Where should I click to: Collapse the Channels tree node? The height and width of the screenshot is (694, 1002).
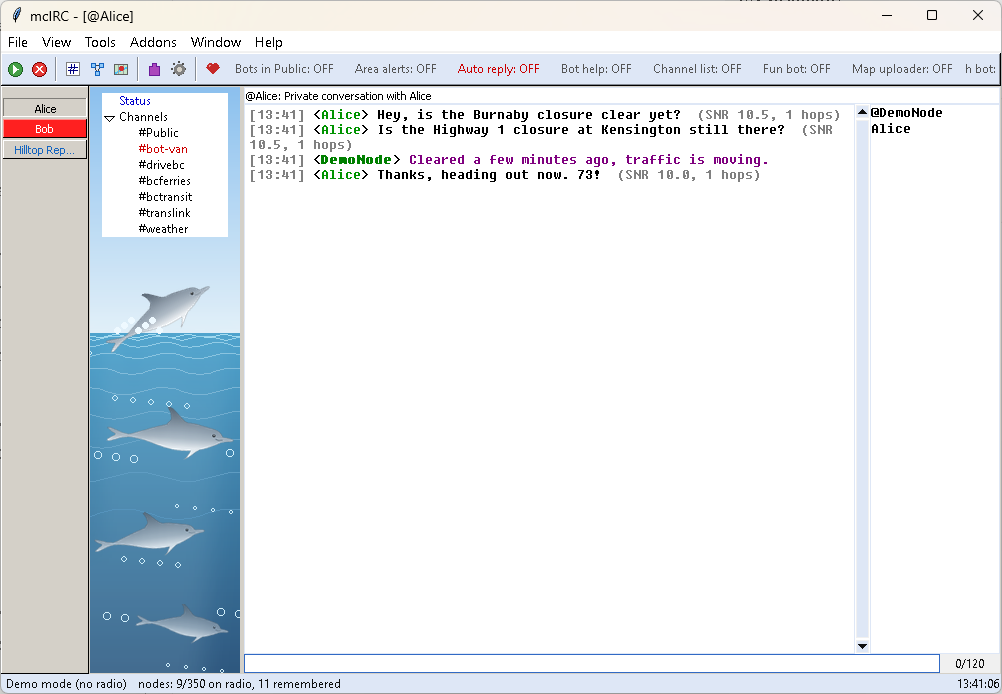coord(109,118)
